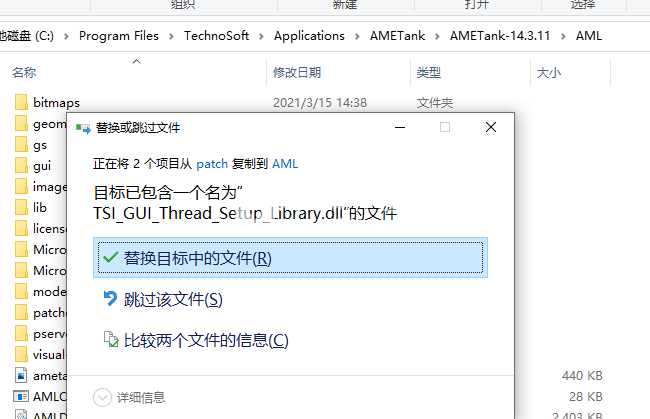Click the gui folder icon
The height and width of the screenshot is (419, 650).
click(22, 165)
